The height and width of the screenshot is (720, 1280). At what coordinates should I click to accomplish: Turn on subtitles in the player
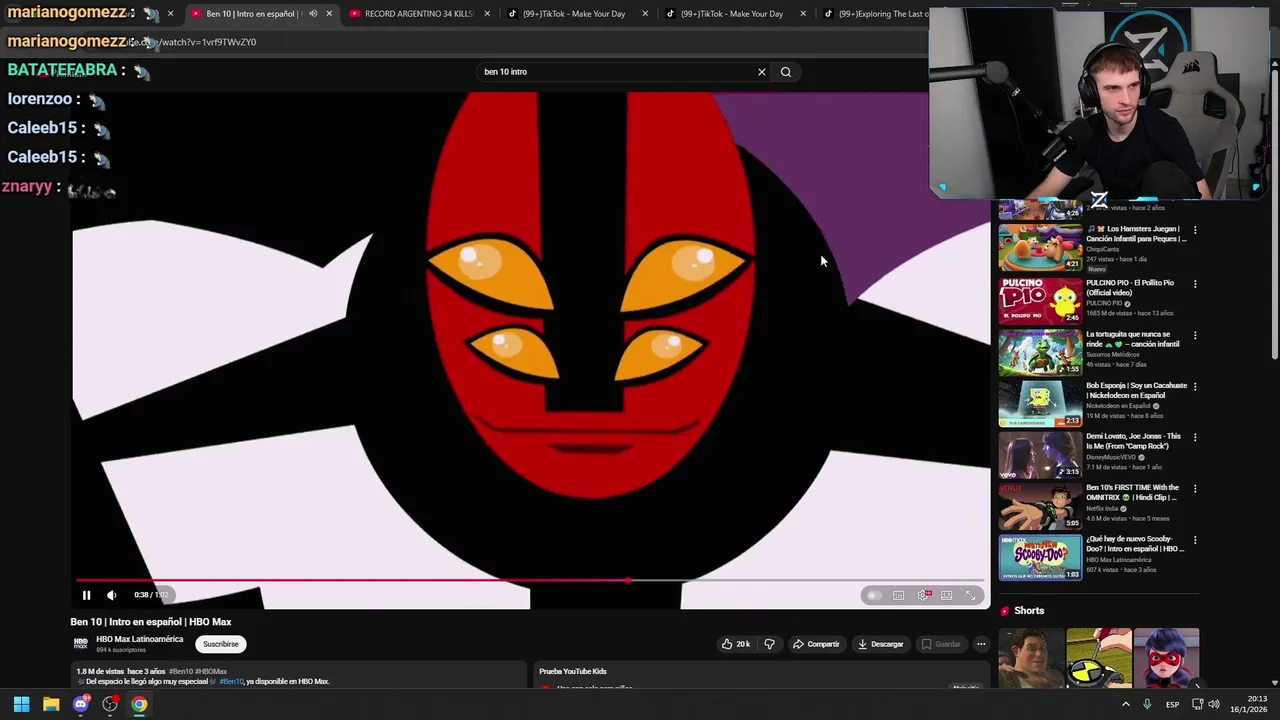[898, 596]
